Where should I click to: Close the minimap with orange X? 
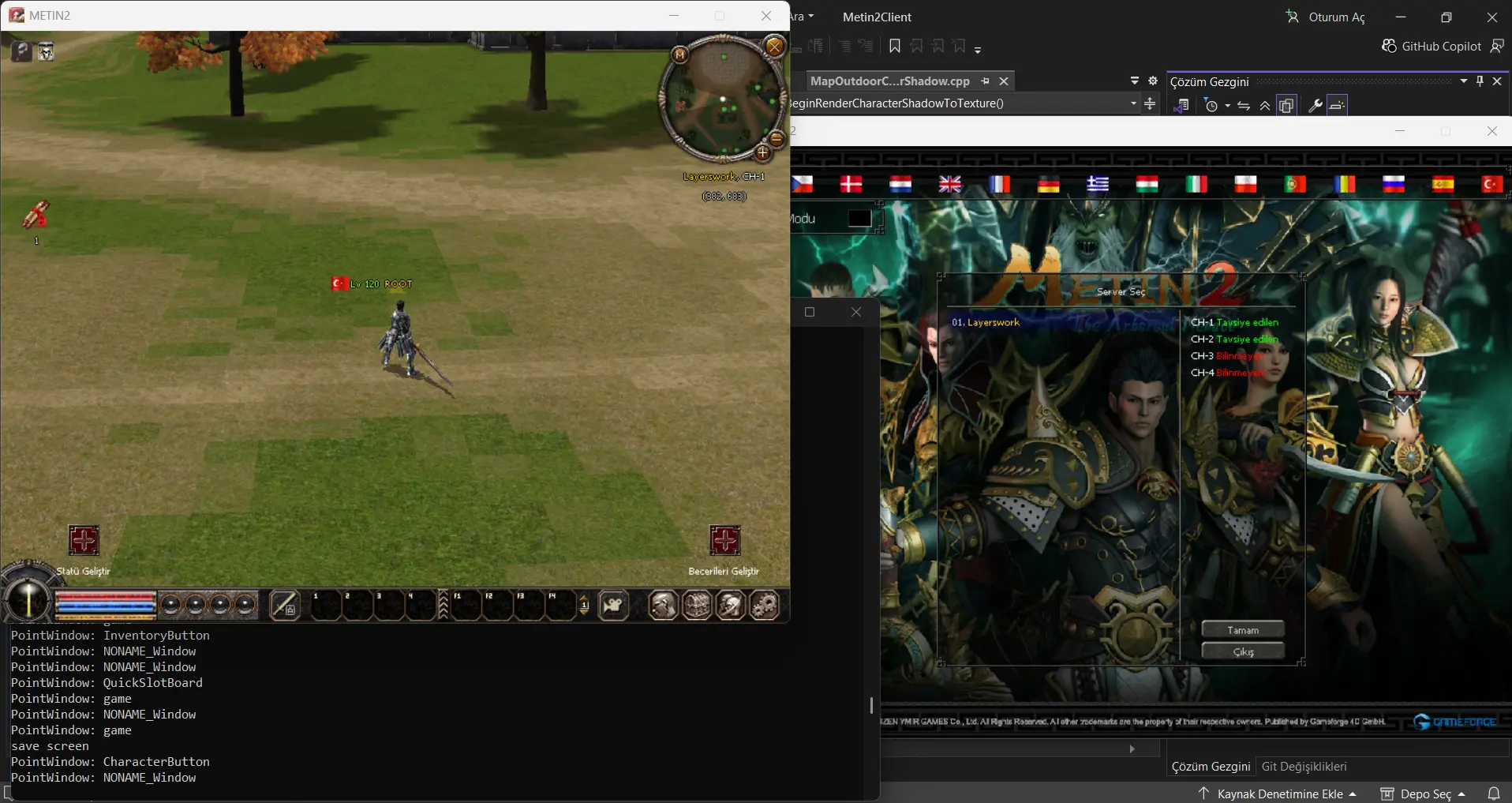pos(774,47)
